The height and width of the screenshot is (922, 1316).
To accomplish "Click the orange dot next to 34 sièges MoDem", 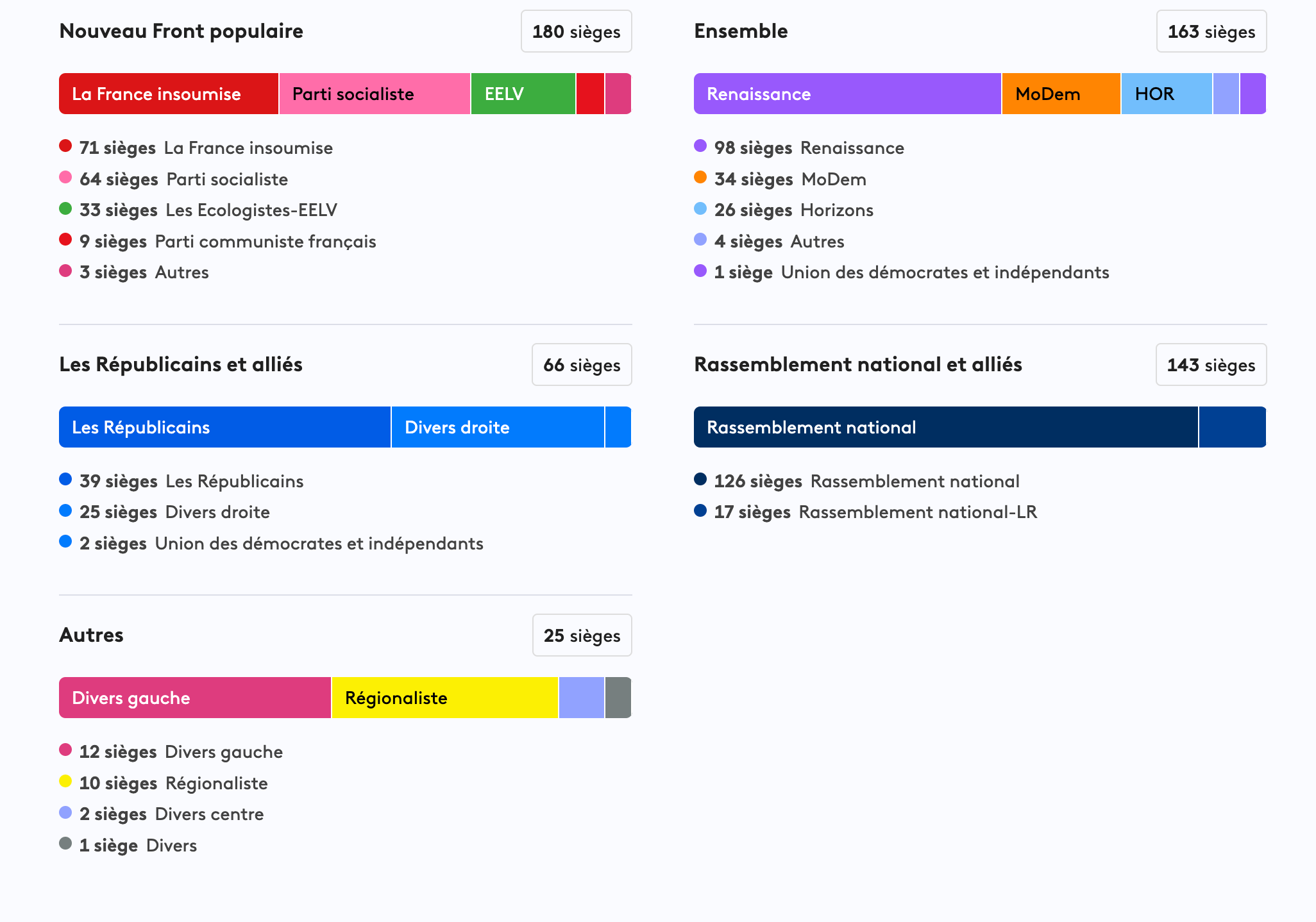I will (700, 177).
